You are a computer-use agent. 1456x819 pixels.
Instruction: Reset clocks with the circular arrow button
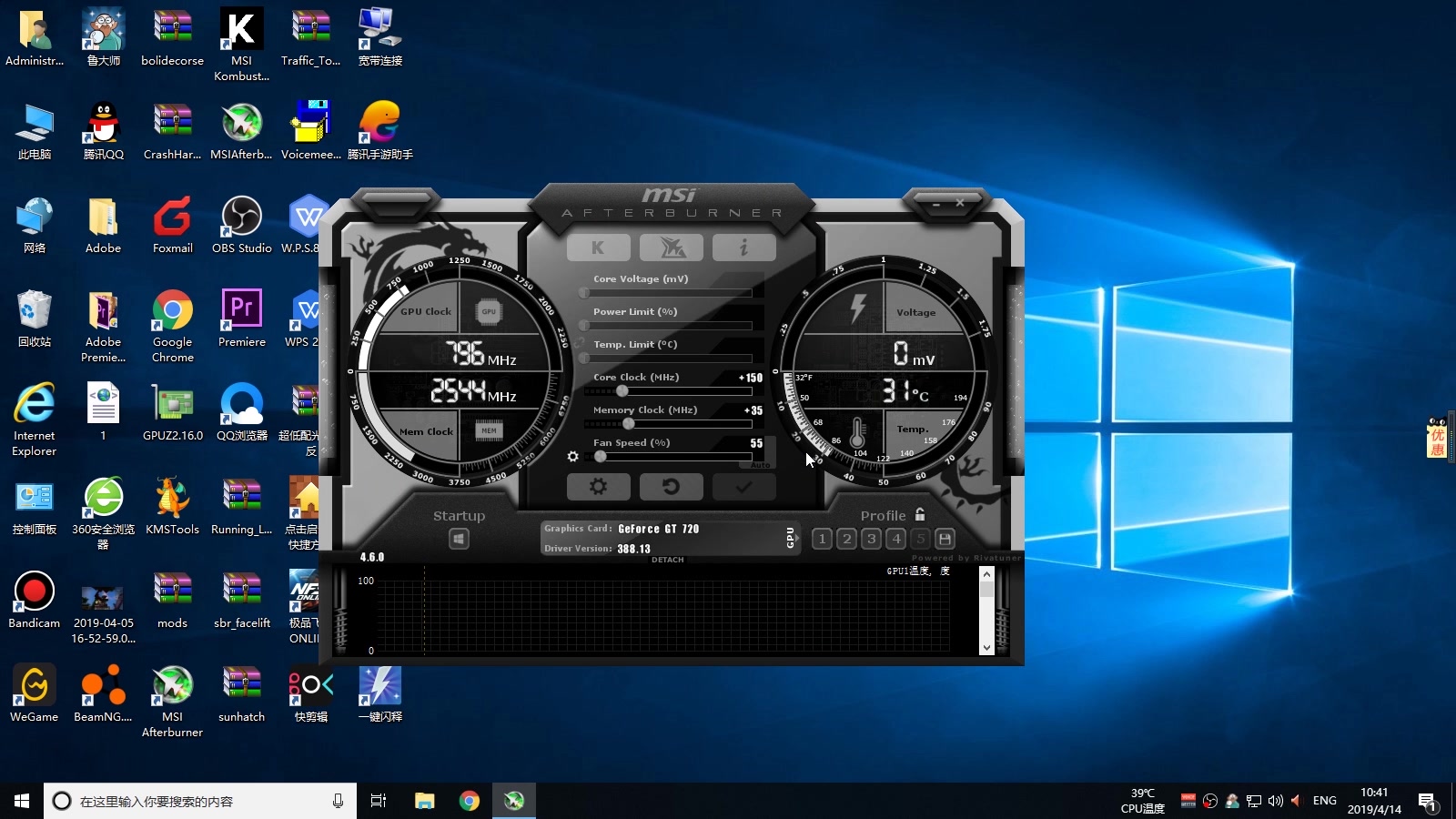click(671, 487)
